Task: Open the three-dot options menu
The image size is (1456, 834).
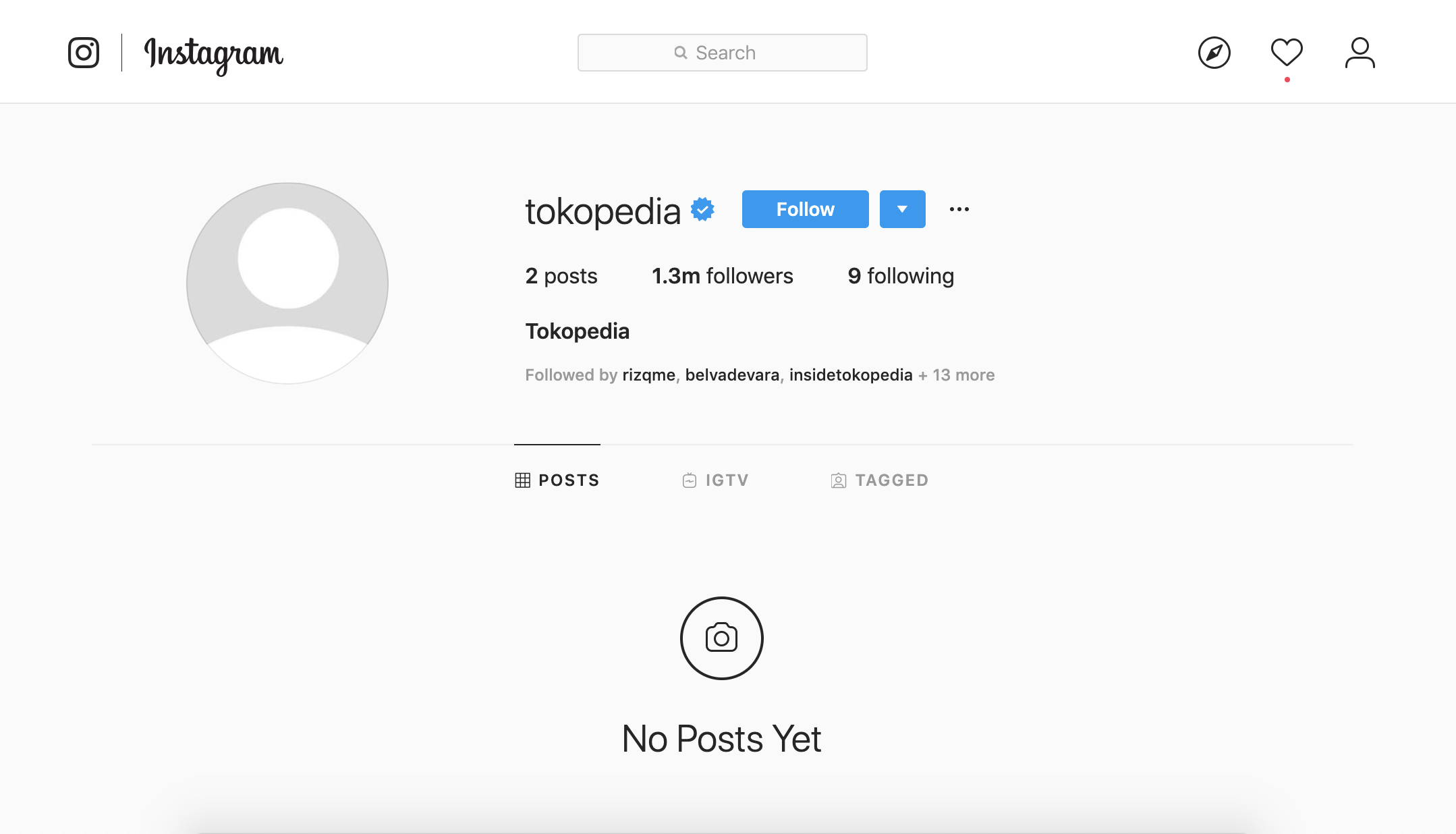Action: [x=959, y=209]
